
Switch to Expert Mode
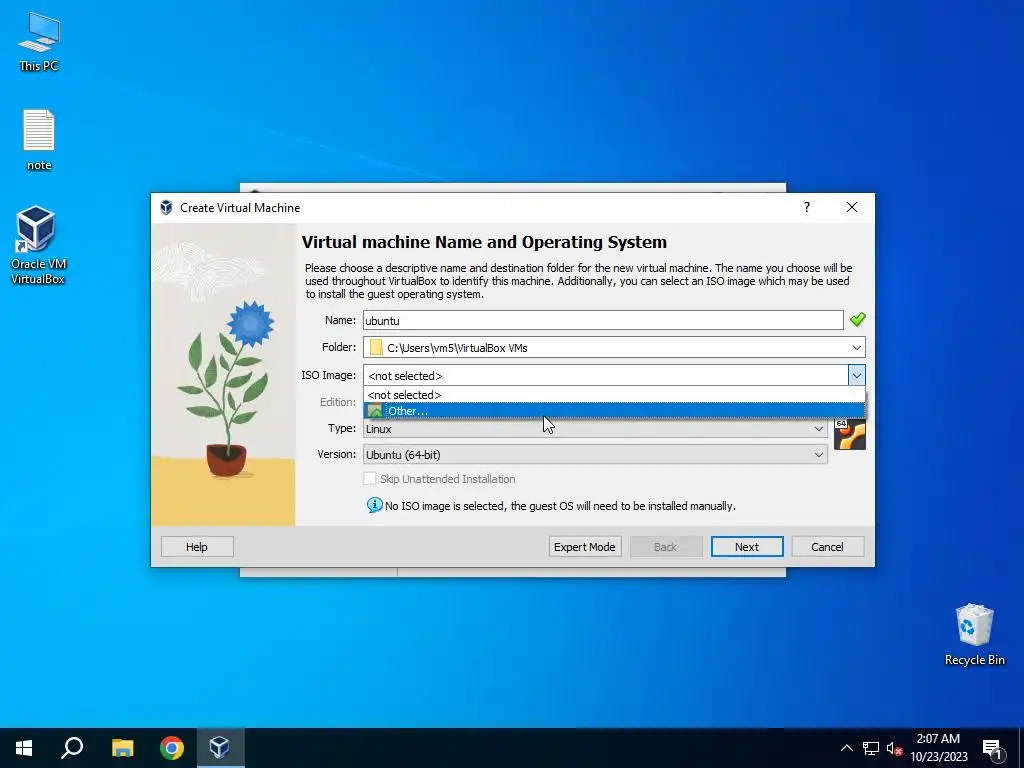pyautogui.click(x=584, y=547)
